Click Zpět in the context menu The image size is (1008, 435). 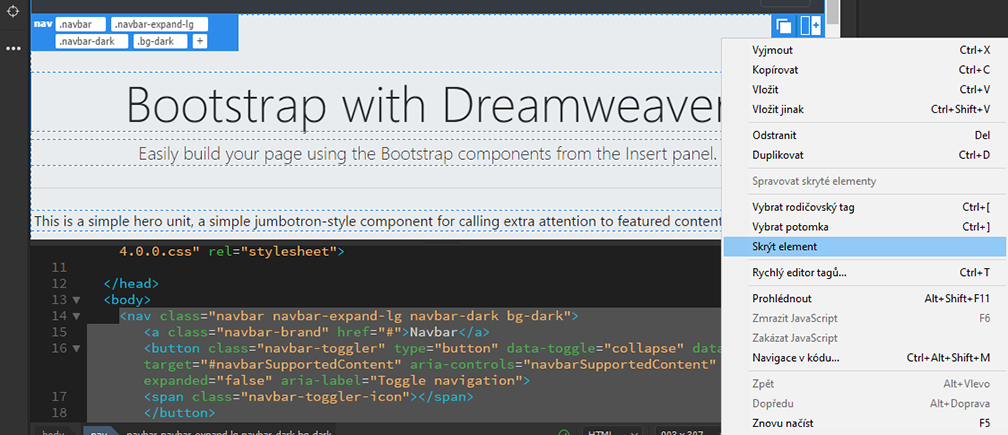point(865,384)
